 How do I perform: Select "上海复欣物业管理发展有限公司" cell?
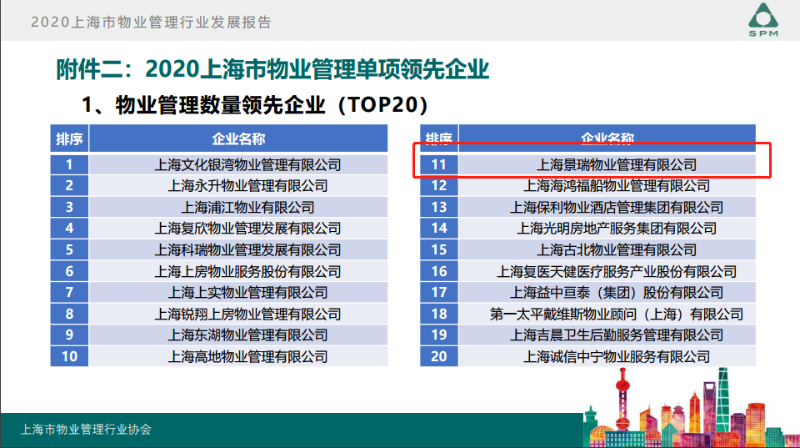pyautogui.click(x=238, y=228)
